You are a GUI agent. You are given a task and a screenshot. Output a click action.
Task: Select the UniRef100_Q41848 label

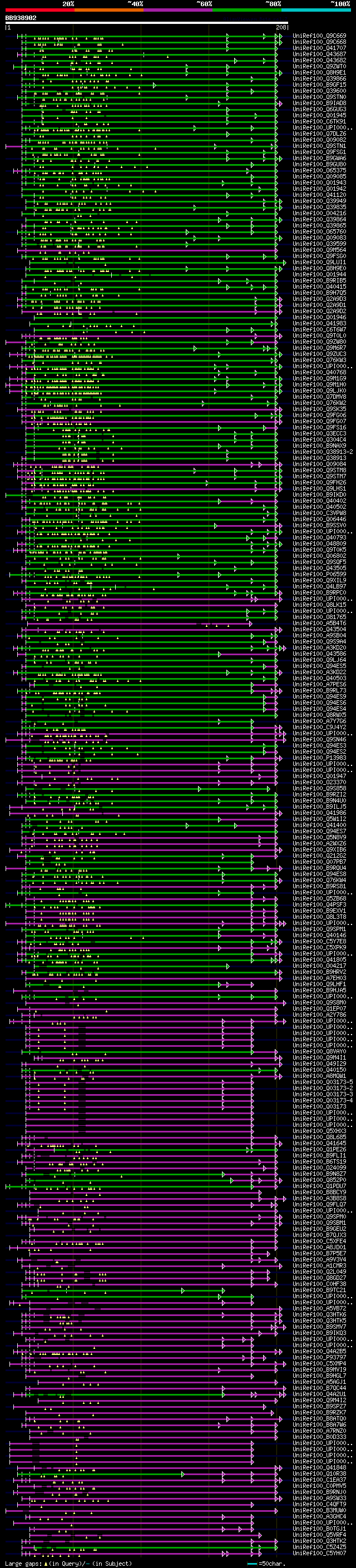coord(319,1467)
